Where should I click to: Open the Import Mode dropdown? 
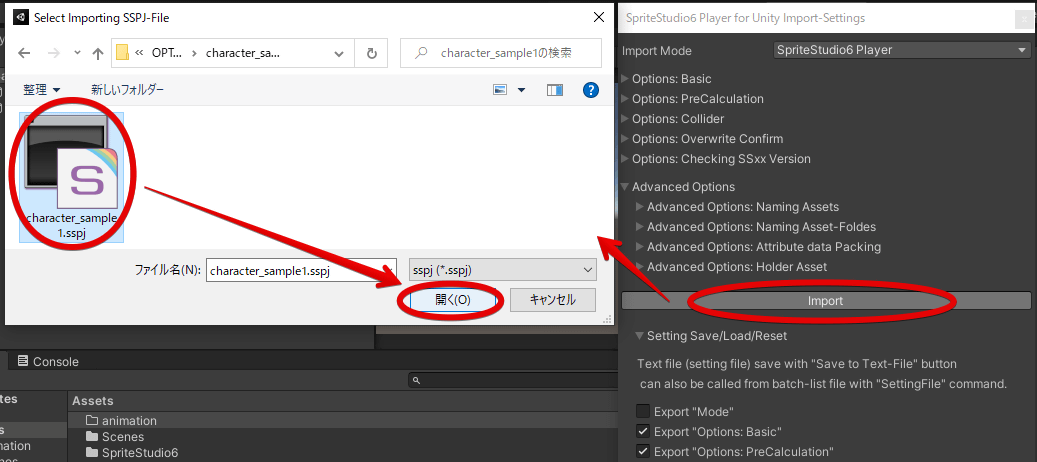[901, 50]
